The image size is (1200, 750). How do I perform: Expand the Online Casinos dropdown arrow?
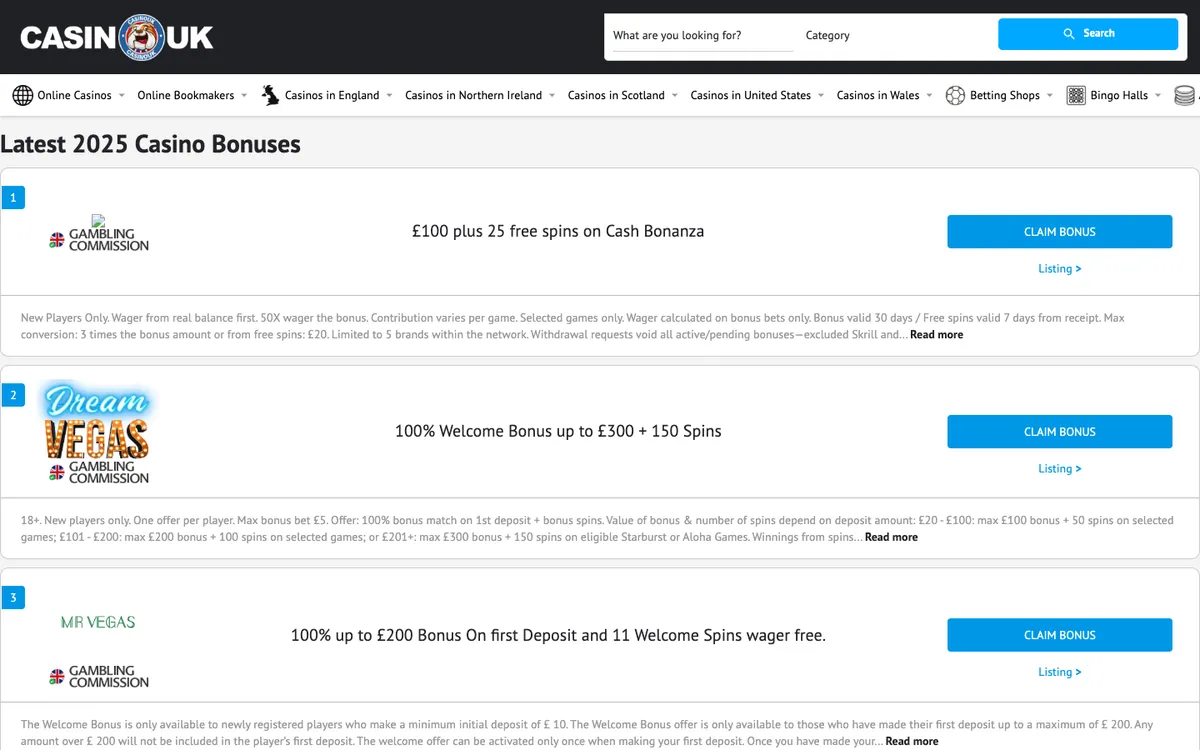coord(121,96)
